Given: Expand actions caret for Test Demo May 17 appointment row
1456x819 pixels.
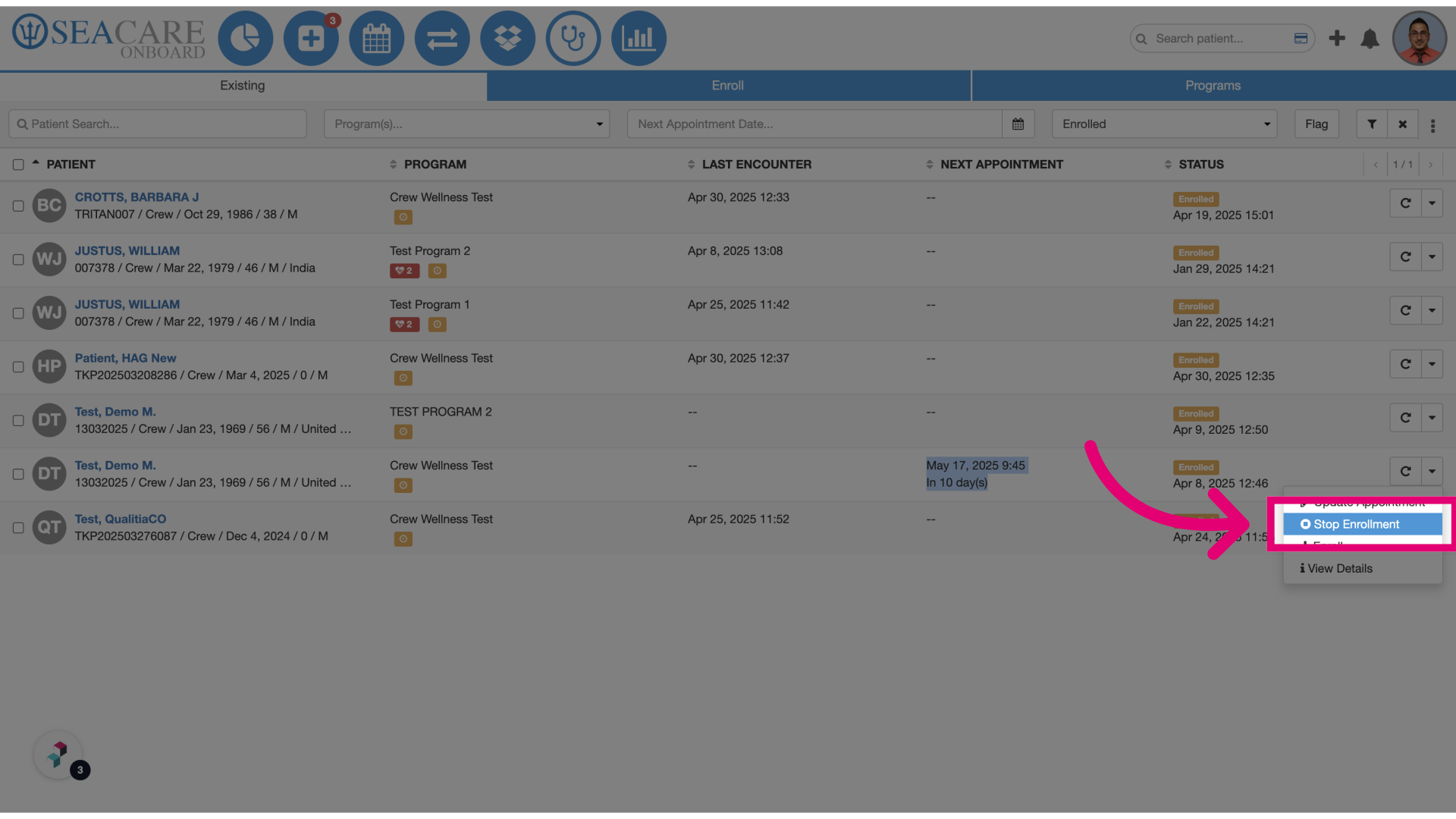Looking at the screenshot, I should (x=1432, y=471).
